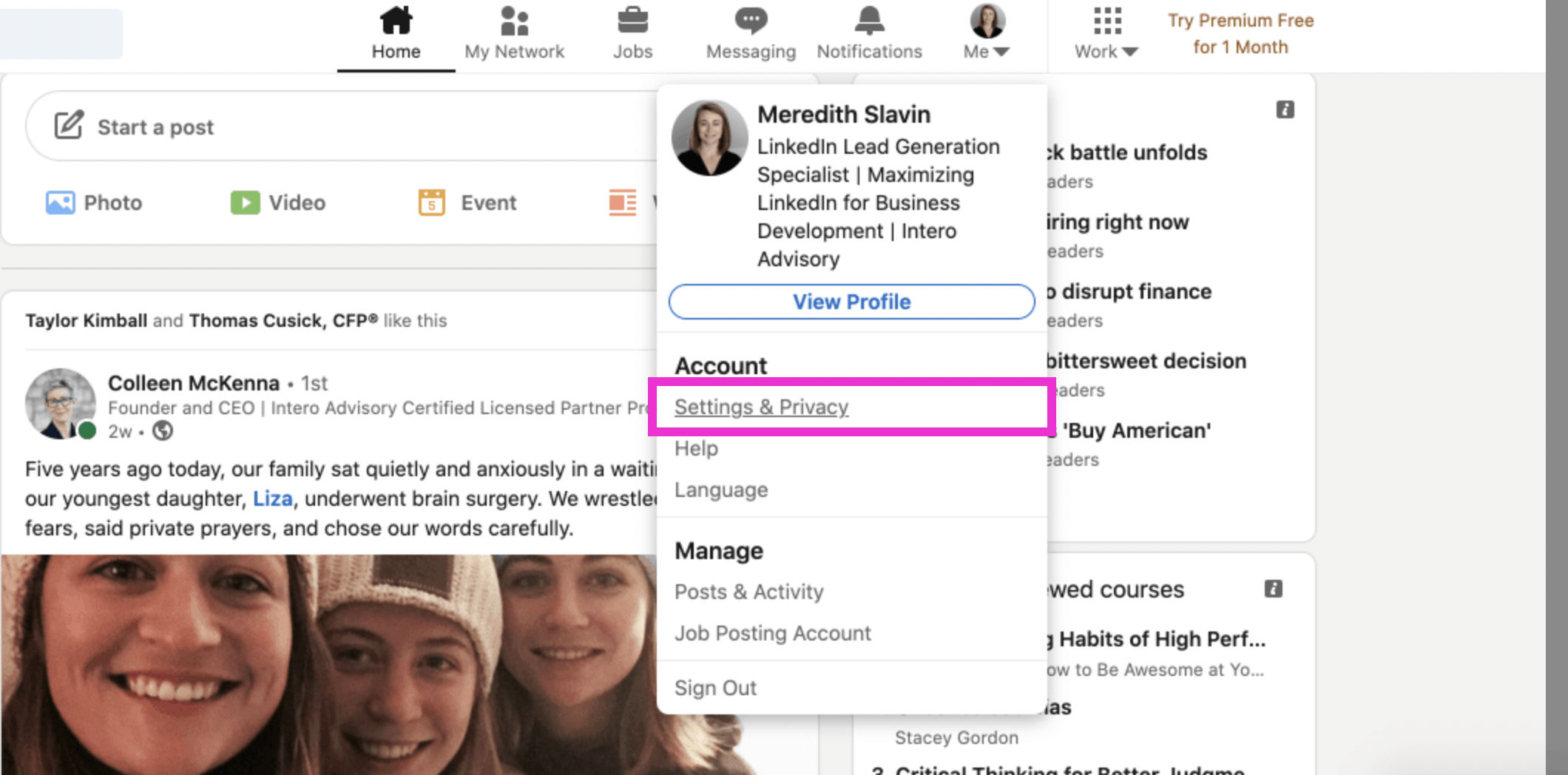Click the article icon beside Event
Viewport: 1568px width, 775px height.
point(622,202)
